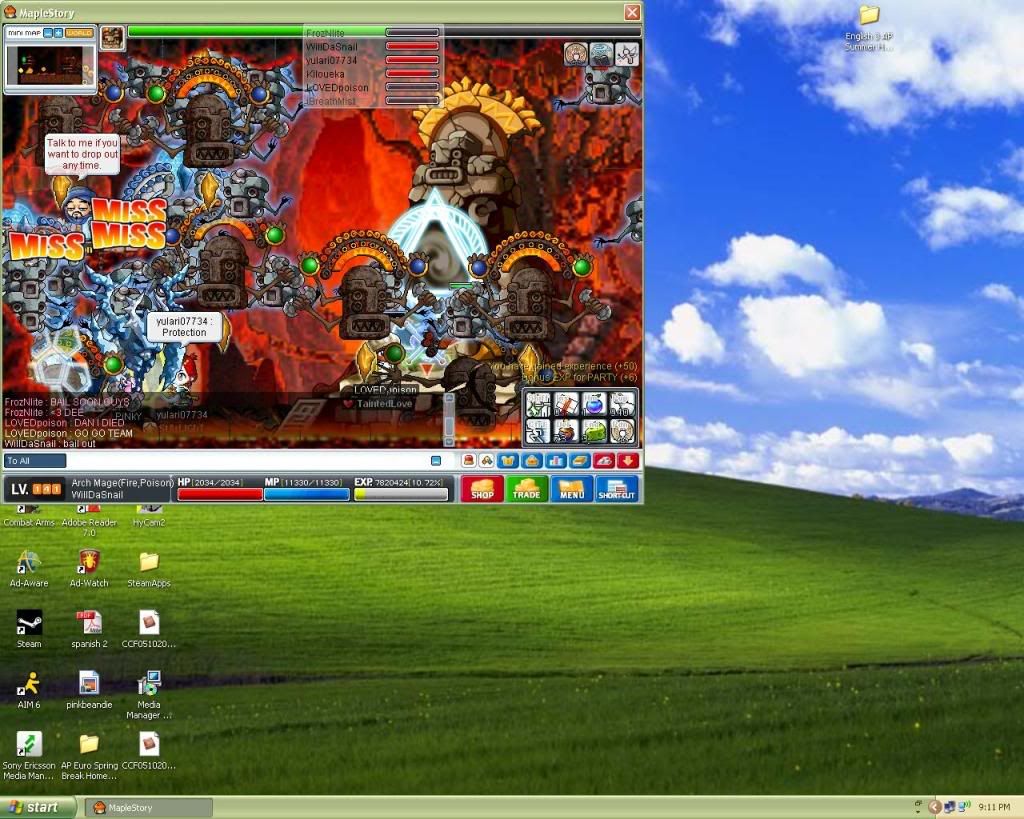Select party member WillDaSnail in party list

(x=372, y=46)
